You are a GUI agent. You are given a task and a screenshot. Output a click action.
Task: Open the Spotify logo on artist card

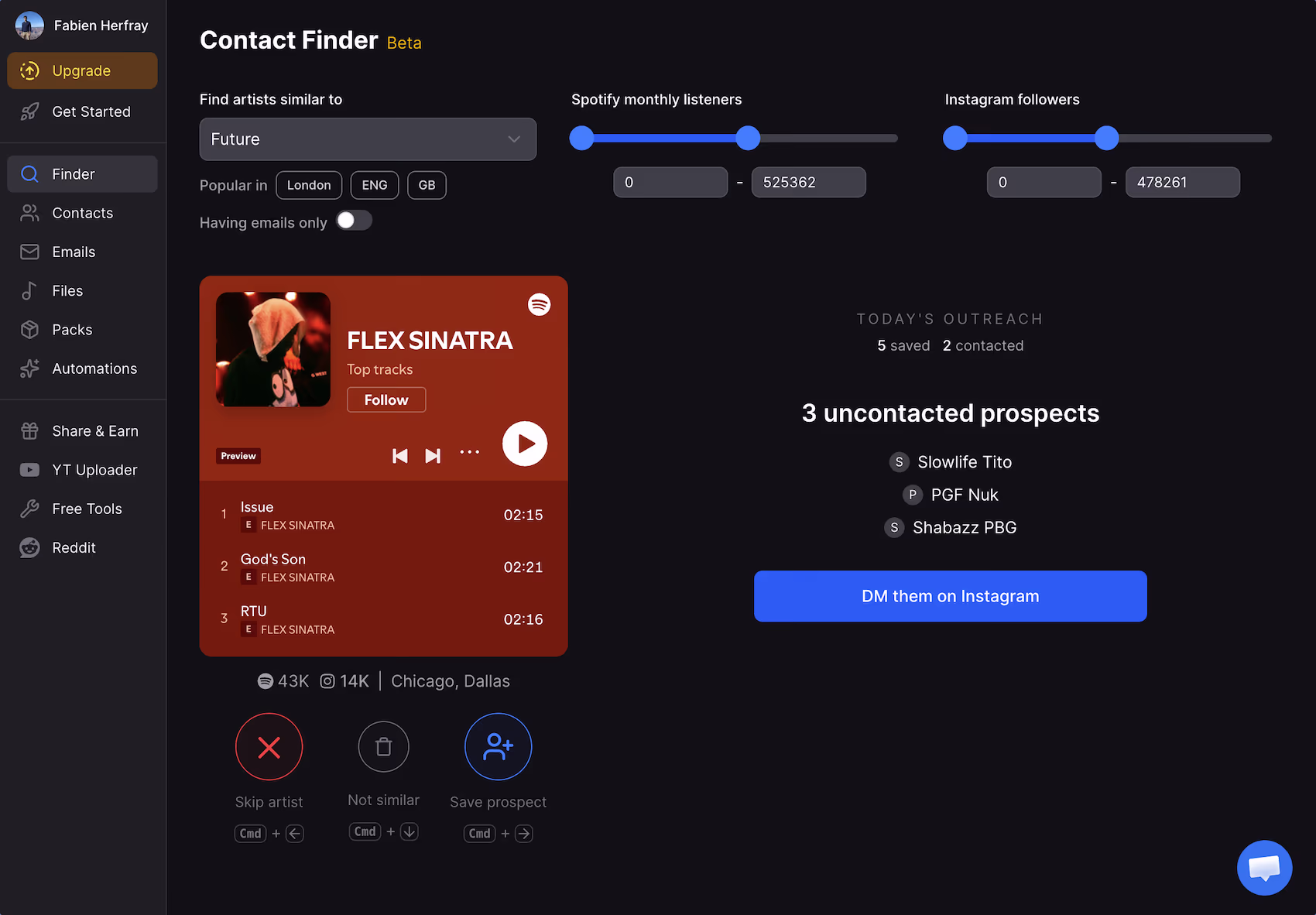(540, 304)
